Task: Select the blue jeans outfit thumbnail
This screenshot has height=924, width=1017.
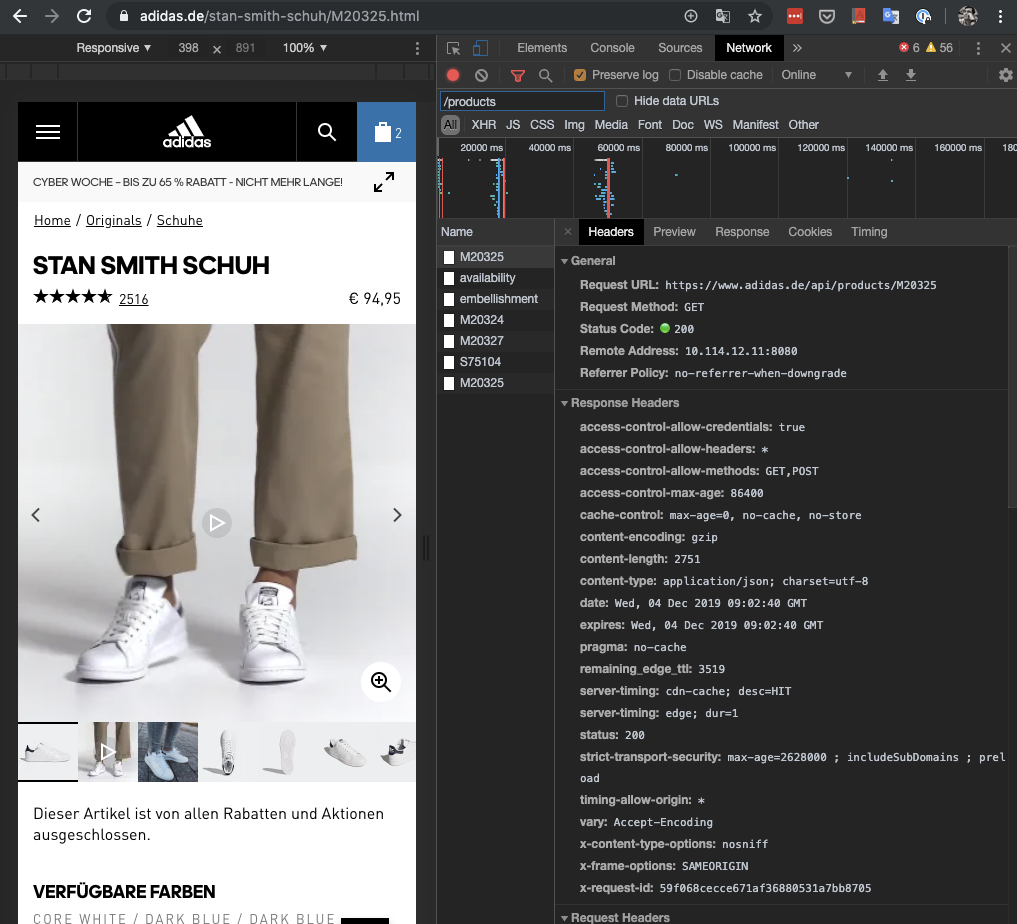Action: (x=167, y=752)
